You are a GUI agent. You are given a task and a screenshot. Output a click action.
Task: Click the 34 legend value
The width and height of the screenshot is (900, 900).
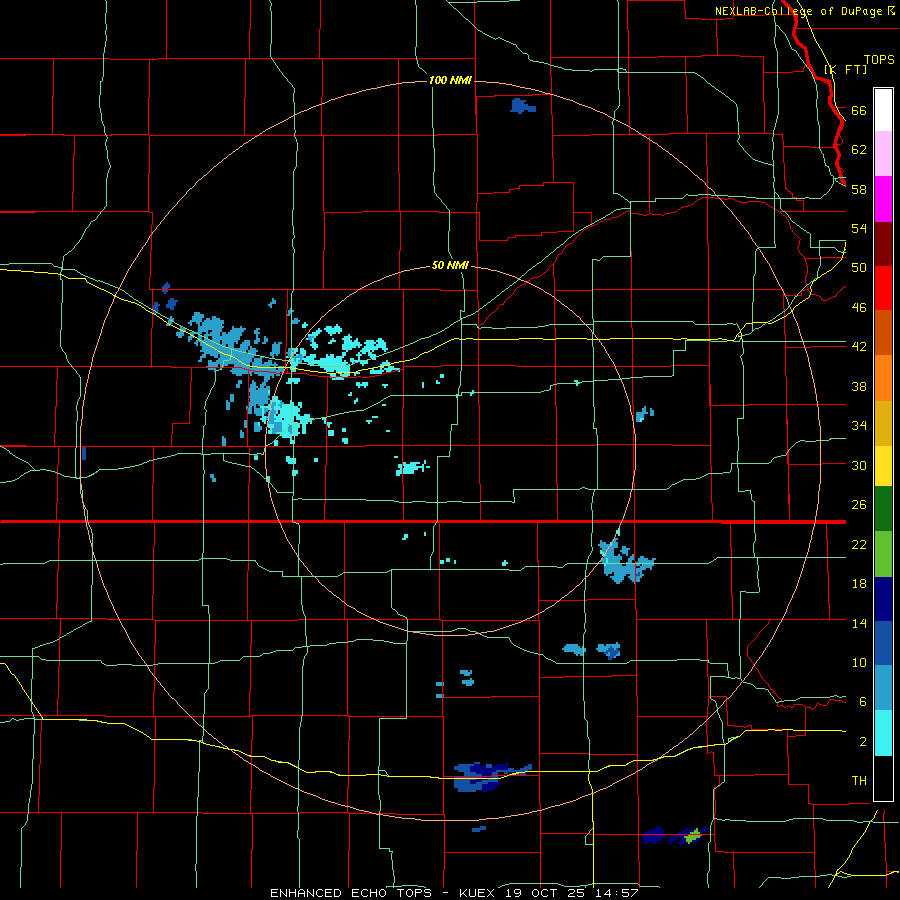[859, 426]
